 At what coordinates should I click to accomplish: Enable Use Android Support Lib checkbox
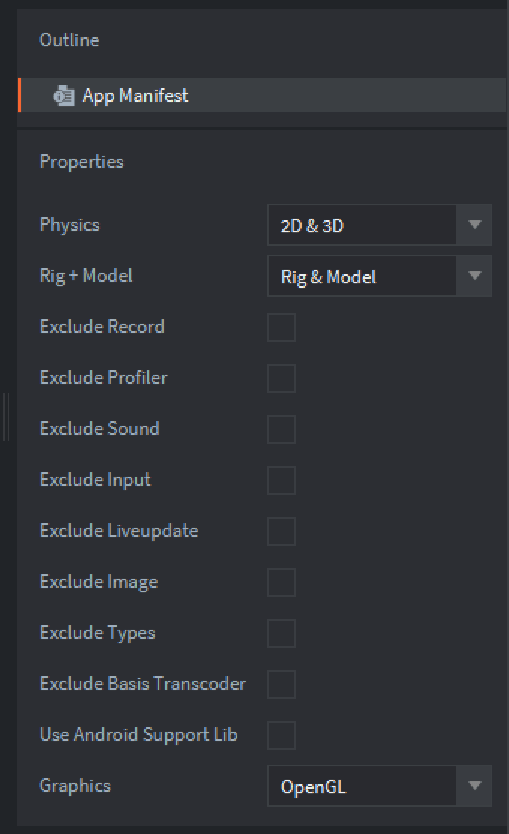click(x=281, y=735)
